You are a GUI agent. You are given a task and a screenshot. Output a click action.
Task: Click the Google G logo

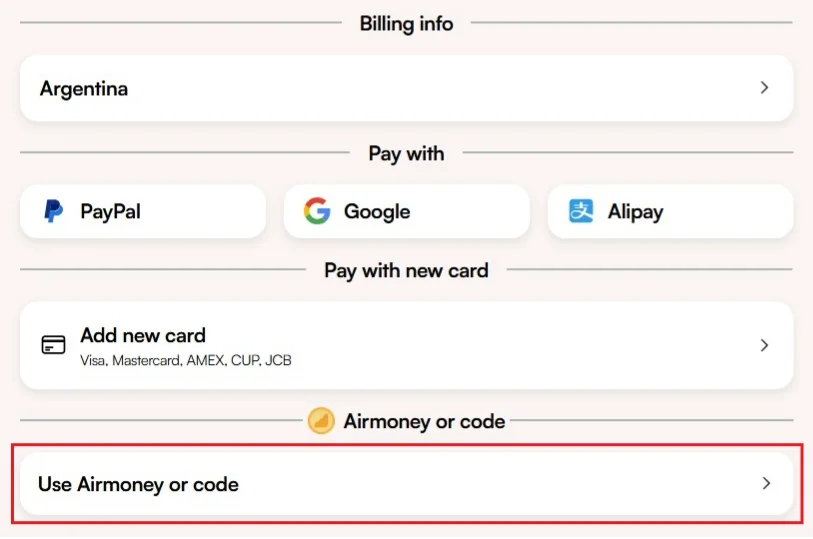point(317,211)
